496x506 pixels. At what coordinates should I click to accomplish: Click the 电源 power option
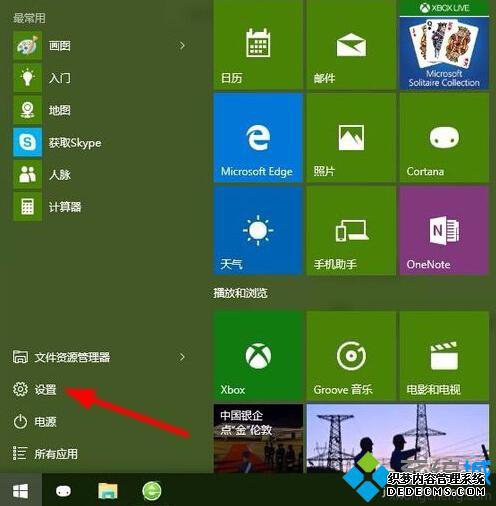[x=35, y=422]
